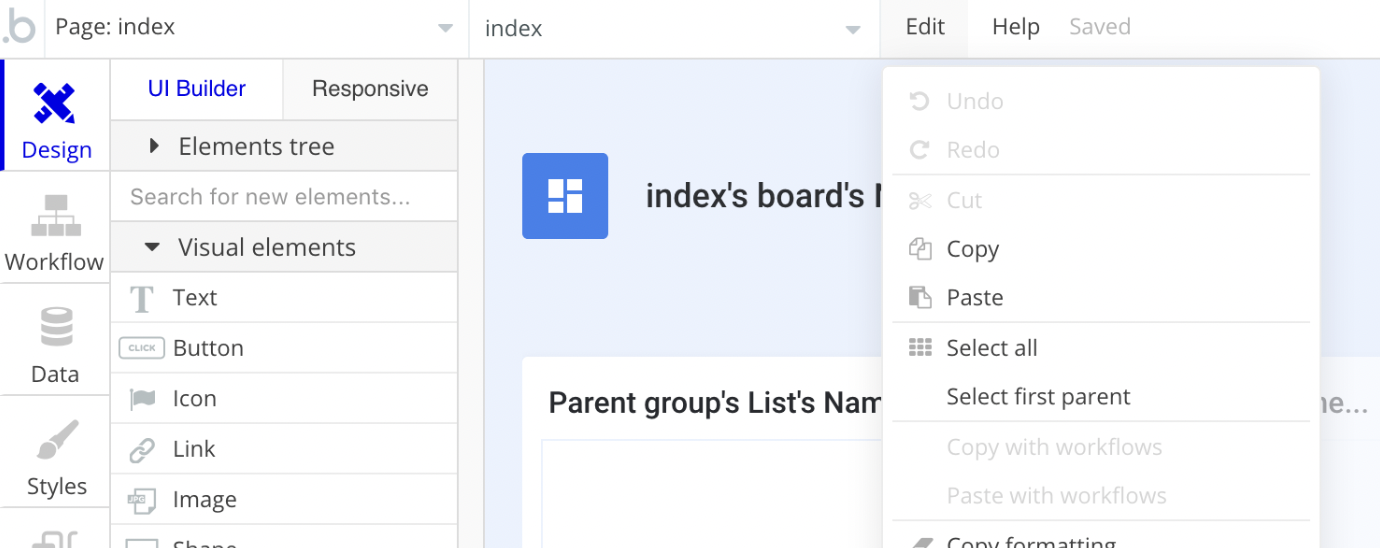Select the Icon element
The width and height of the screenshot is (1380, 548).
pos(284,399)
